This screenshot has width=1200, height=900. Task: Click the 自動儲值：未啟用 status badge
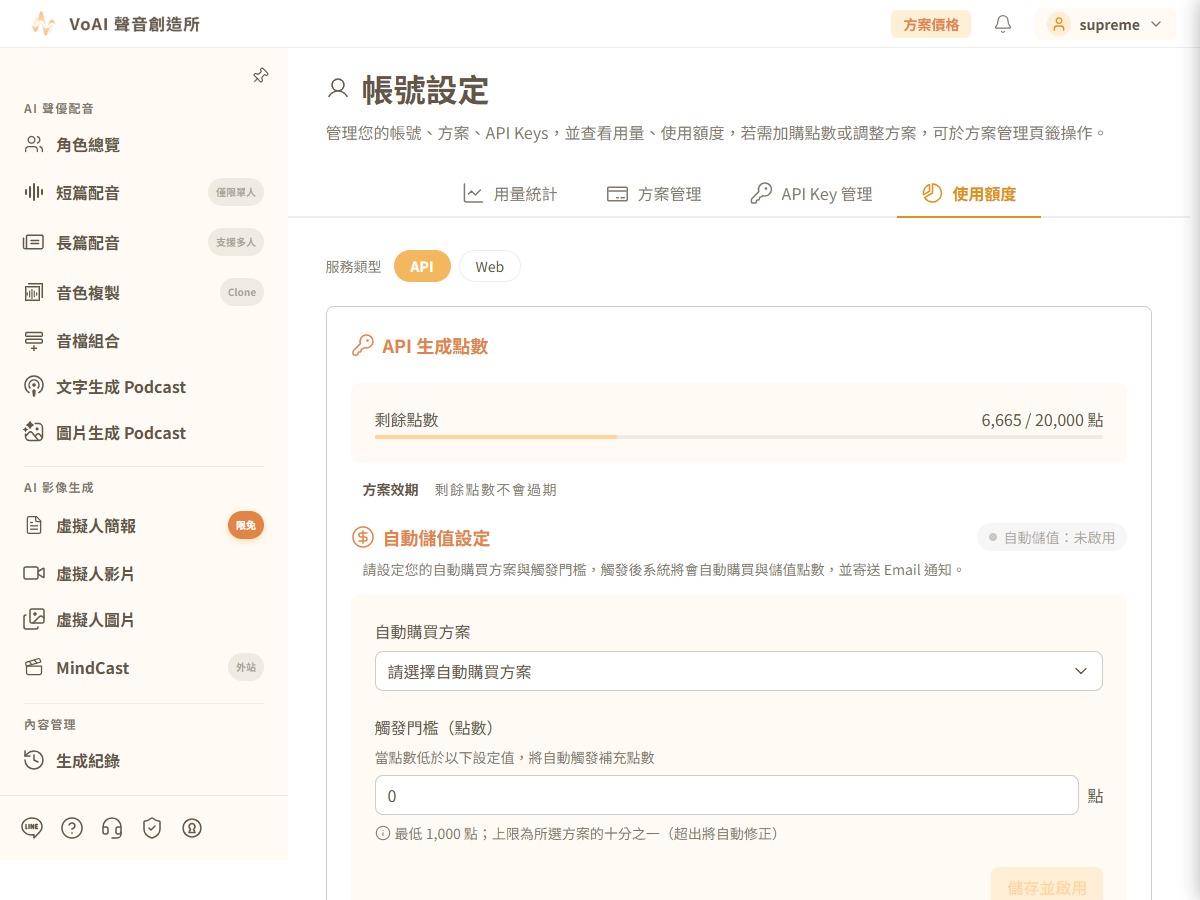pos(1052,538)
